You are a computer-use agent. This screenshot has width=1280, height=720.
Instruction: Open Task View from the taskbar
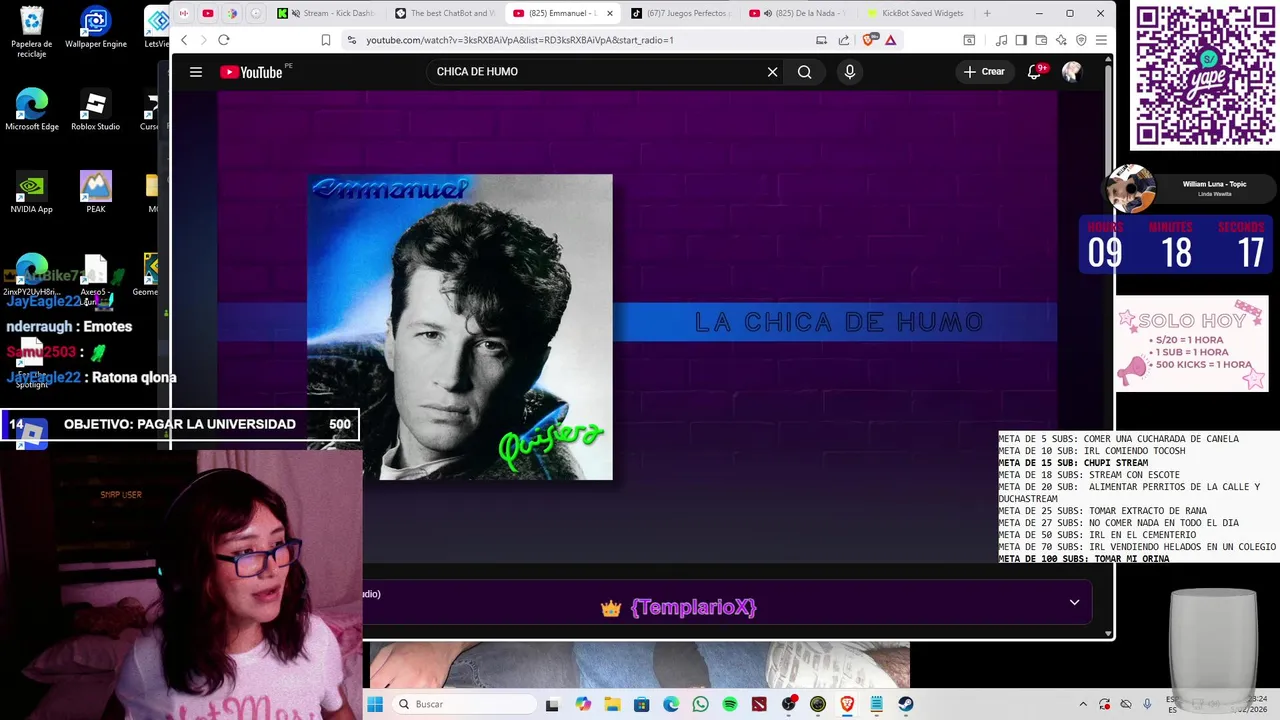click(552, 704)
